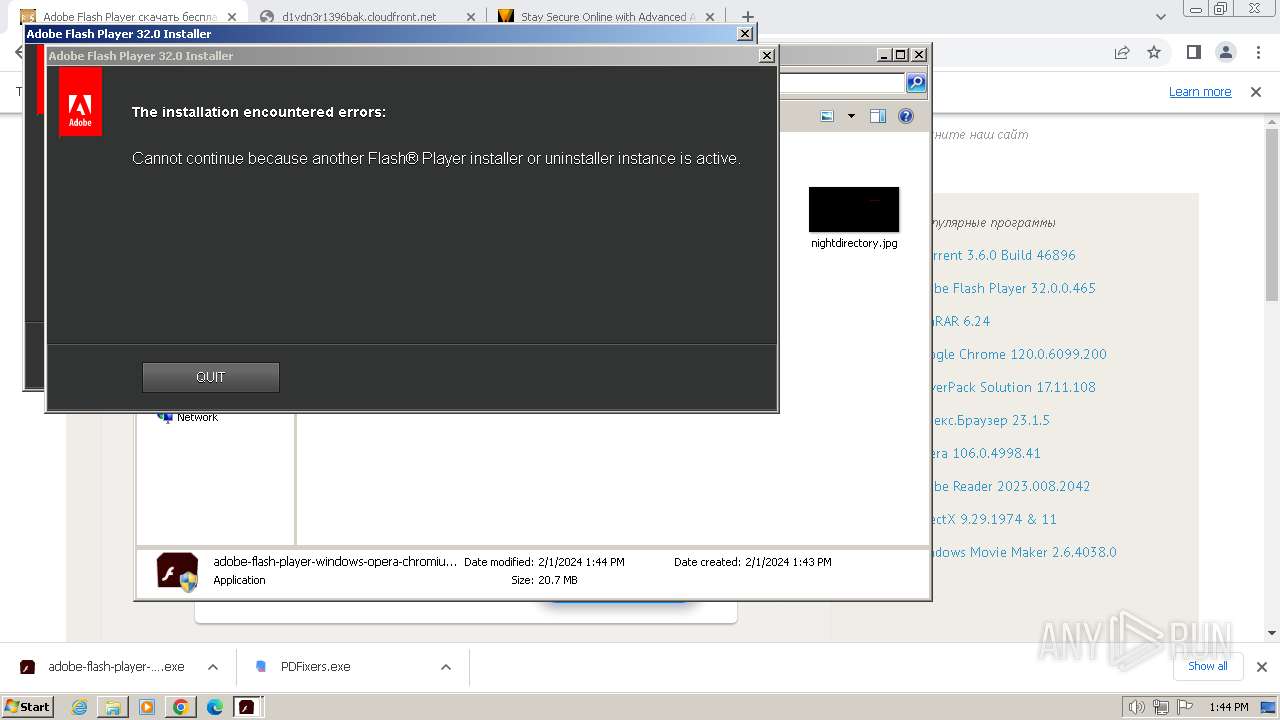Expand options for adobe-flash-player download
This screenshot has width=1280, height=720.
213,667
